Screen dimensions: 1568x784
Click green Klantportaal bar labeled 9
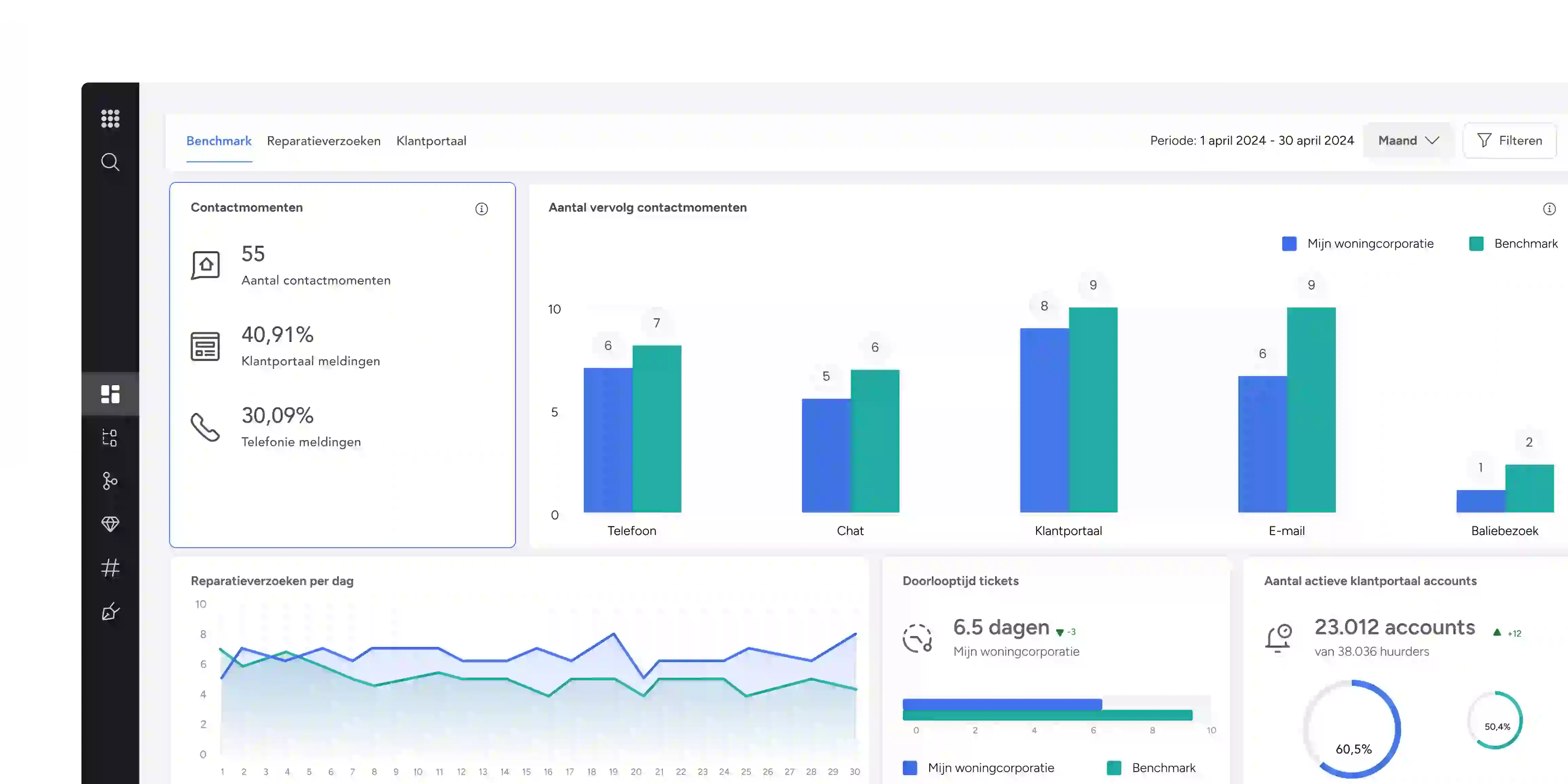pos(1093,410)
